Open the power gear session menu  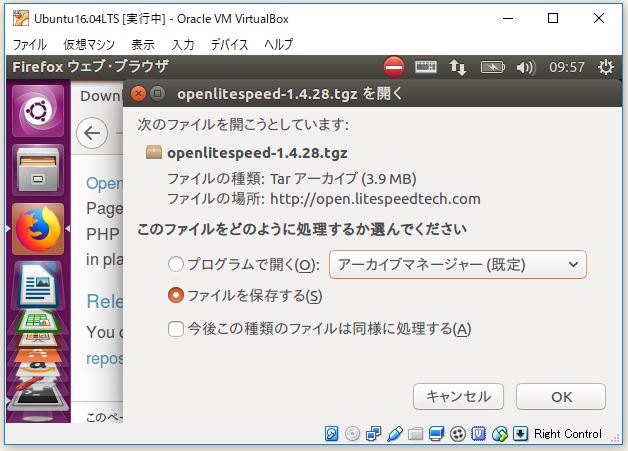(606, 67)
